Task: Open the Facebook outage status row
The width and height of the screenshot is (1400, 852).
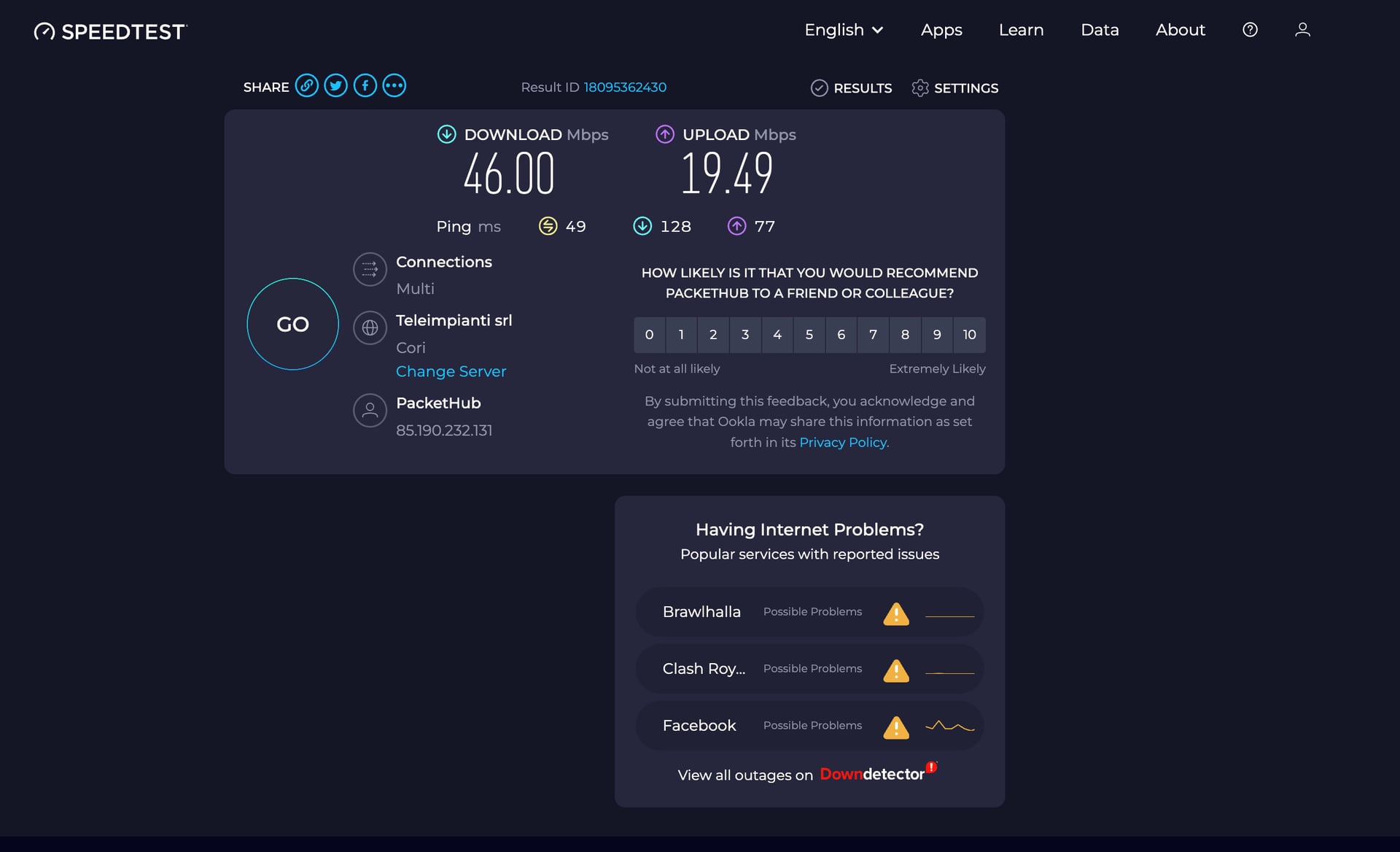Action: 809,726
